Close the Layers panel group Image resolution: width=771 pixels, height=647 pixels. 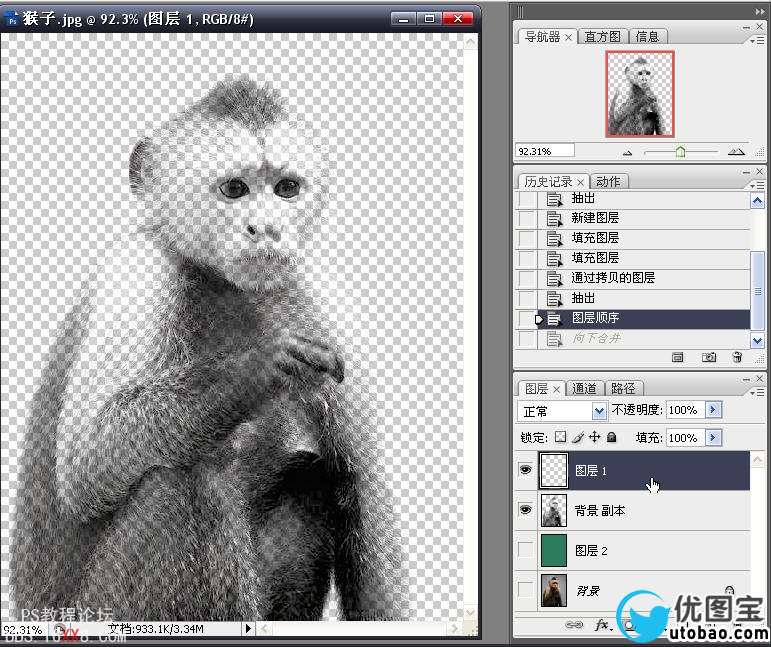click(x=759, y=378)
